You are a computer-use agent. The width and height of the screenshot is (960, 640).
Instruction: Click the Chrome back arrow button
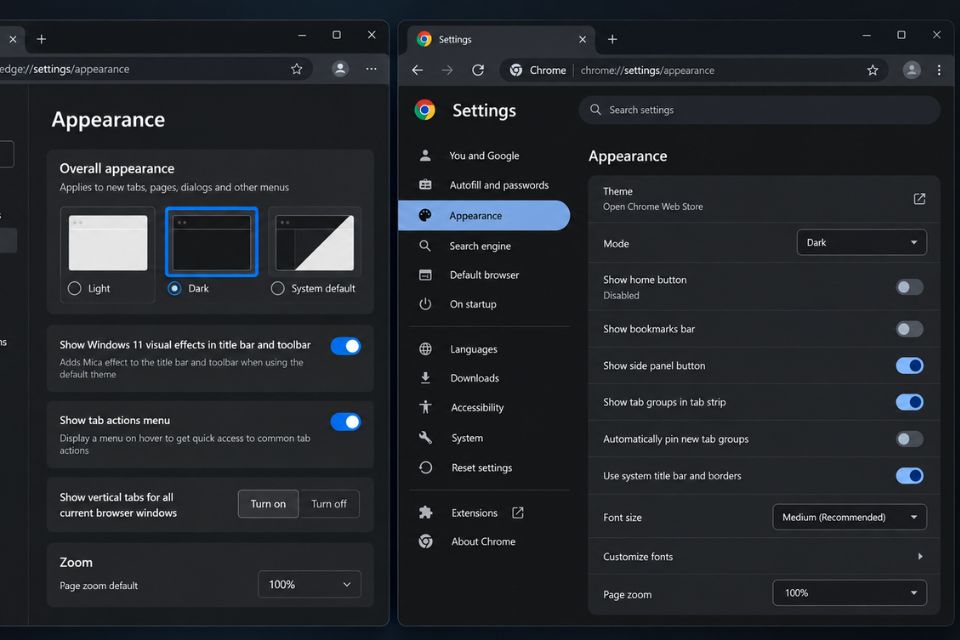click(x=418, y=70)
